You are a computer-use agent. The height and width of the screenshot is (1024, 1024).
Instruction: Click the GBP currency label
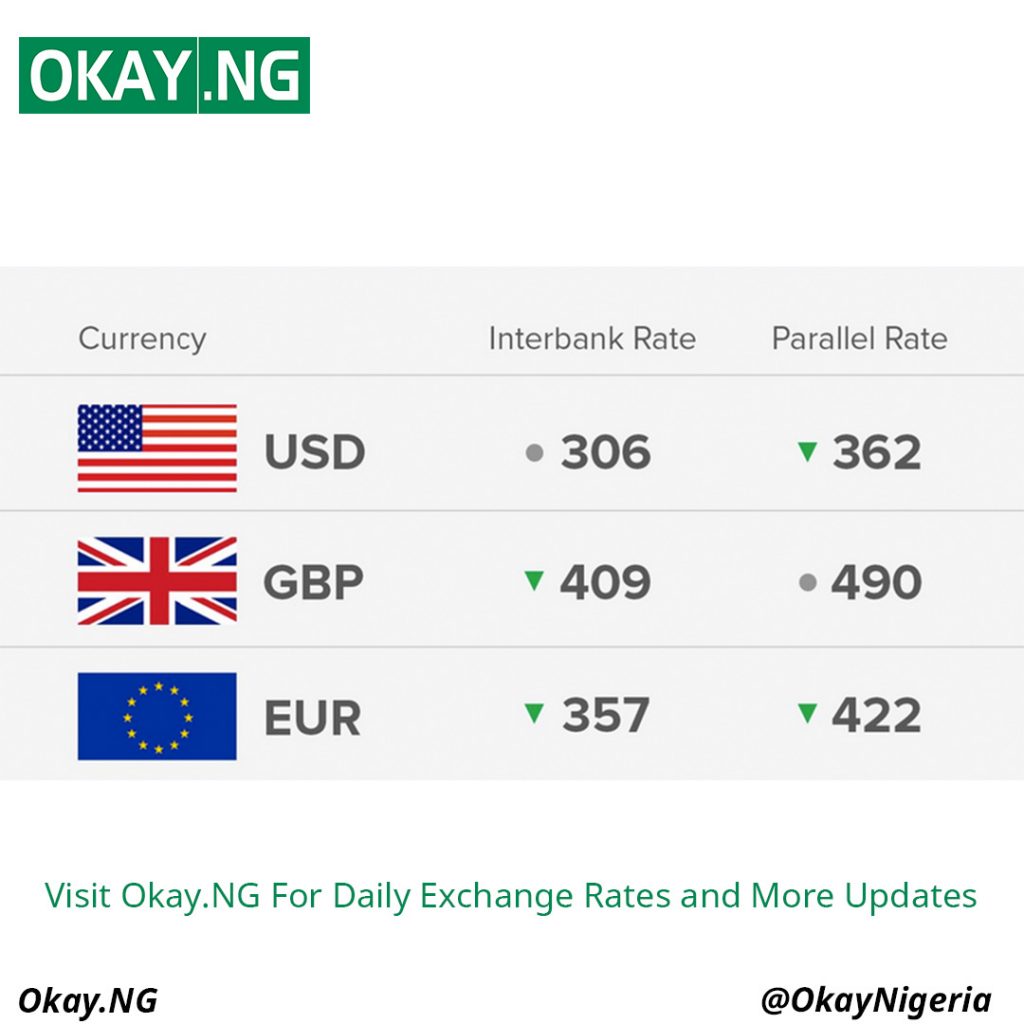click(313, 583)
